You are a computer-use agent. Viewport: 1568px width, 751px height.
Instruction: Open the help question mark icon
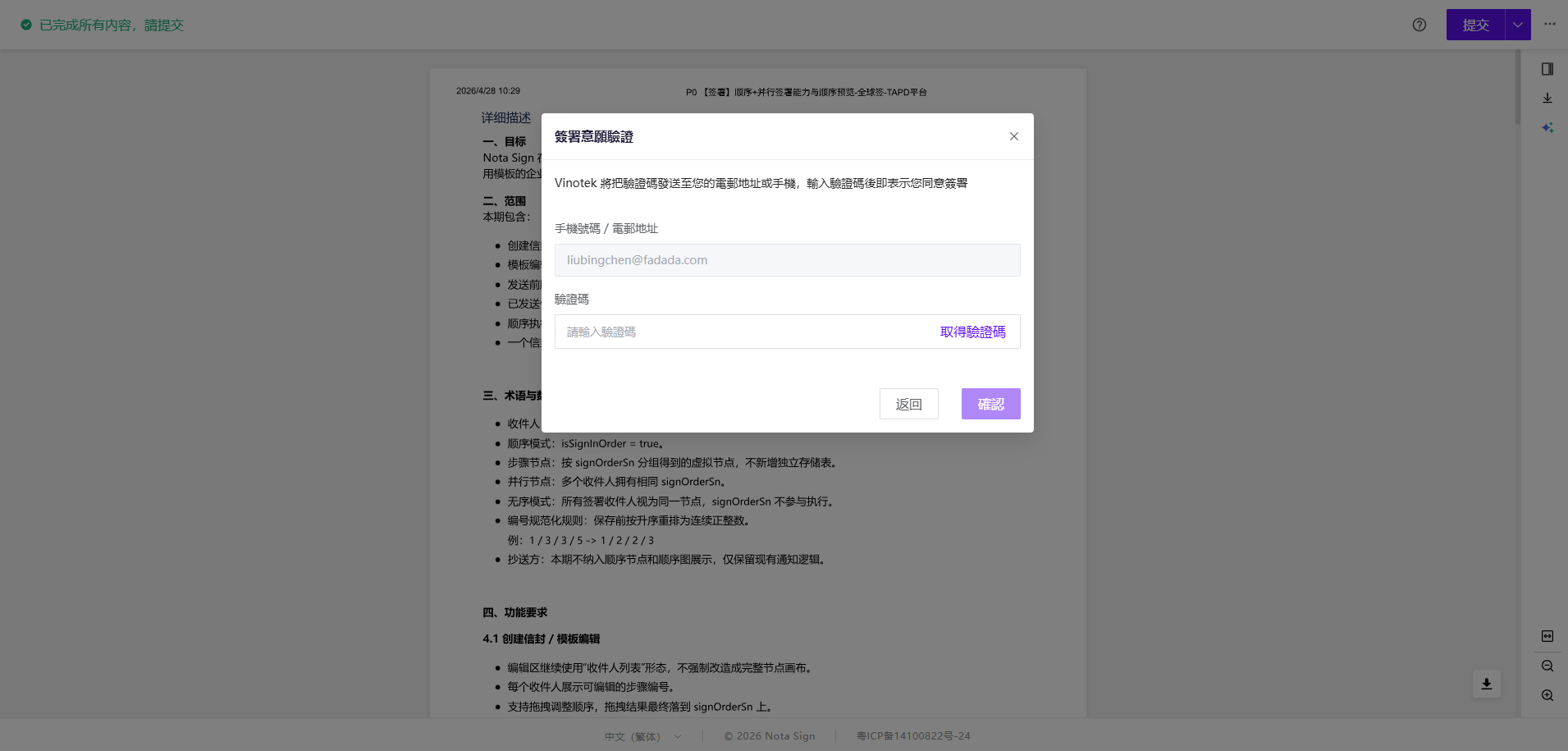point(1419,25)
